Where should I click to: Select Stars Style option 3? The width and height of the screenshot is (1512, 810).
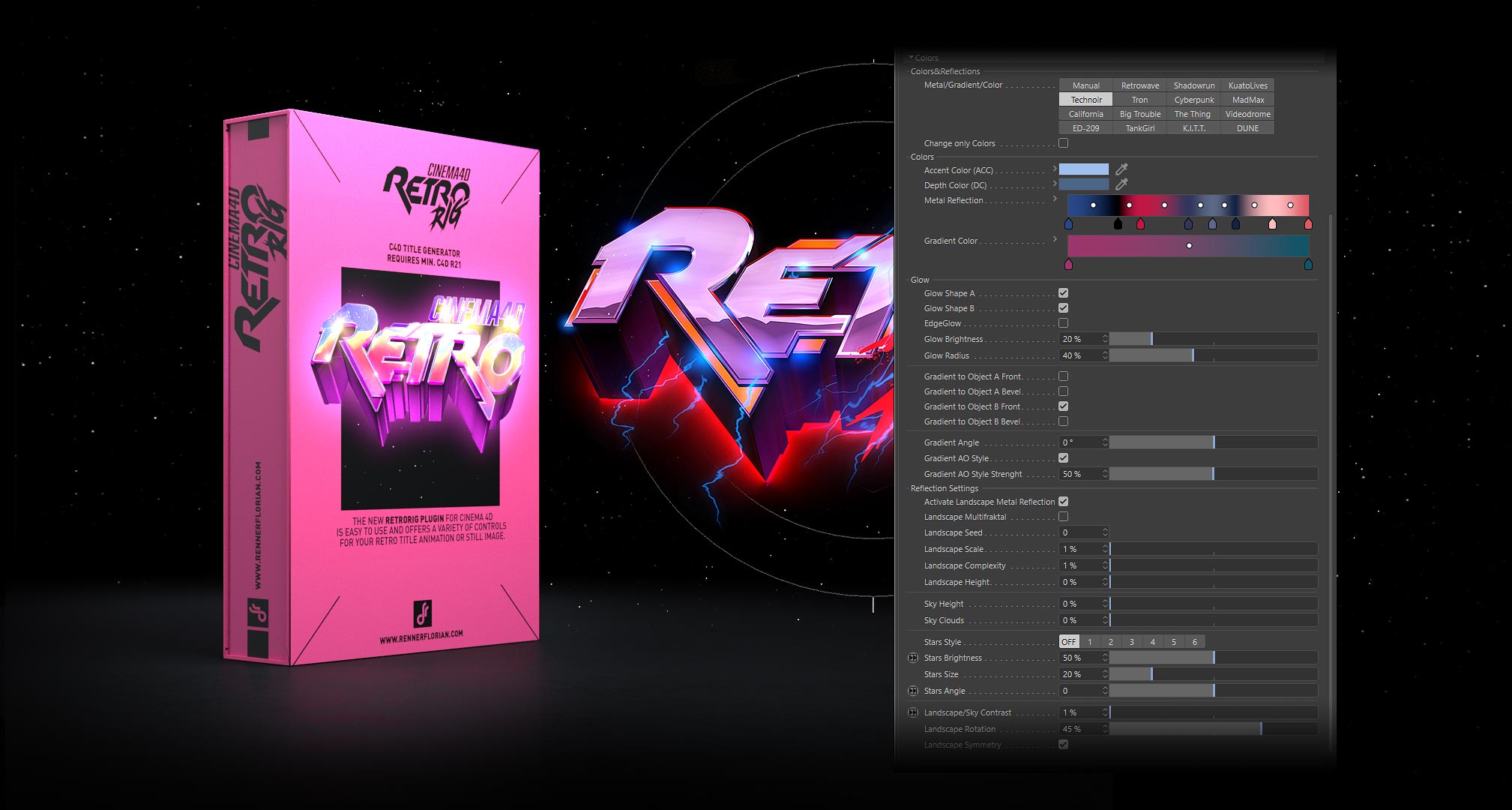coord(1131,641)
